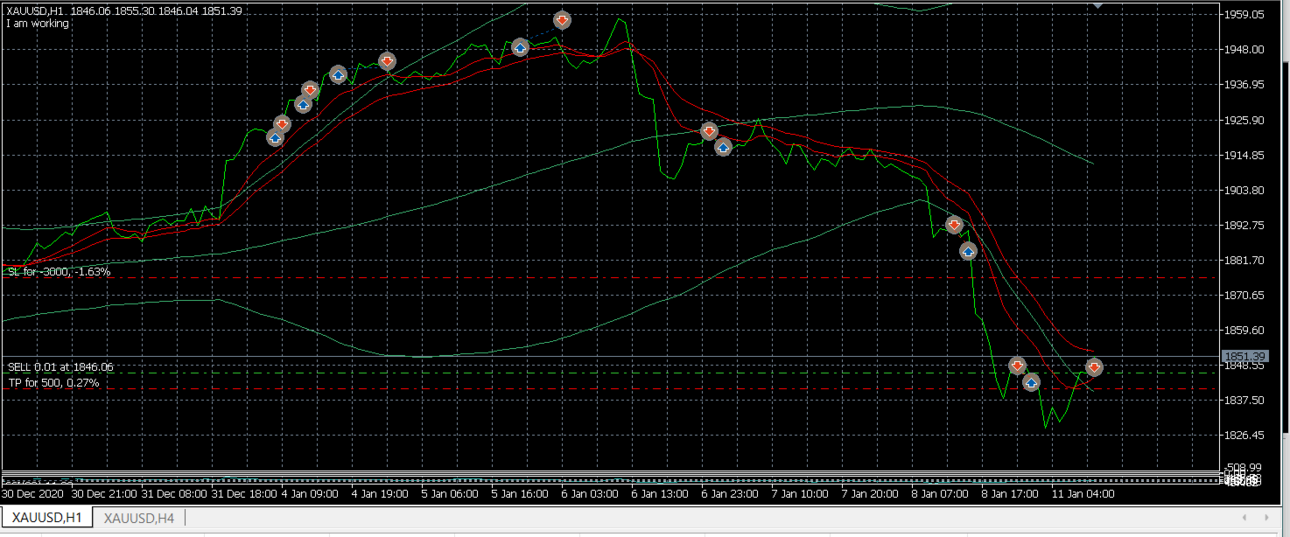Click the '7 Jan 10:00' time axis label
Viewport: 1290px width, 537px height.
pos(800,494)
